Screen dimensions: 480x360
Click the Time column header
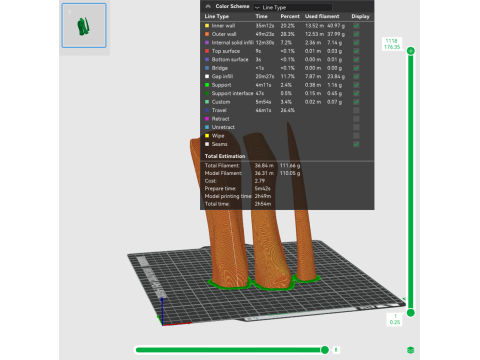click(262, 16)
